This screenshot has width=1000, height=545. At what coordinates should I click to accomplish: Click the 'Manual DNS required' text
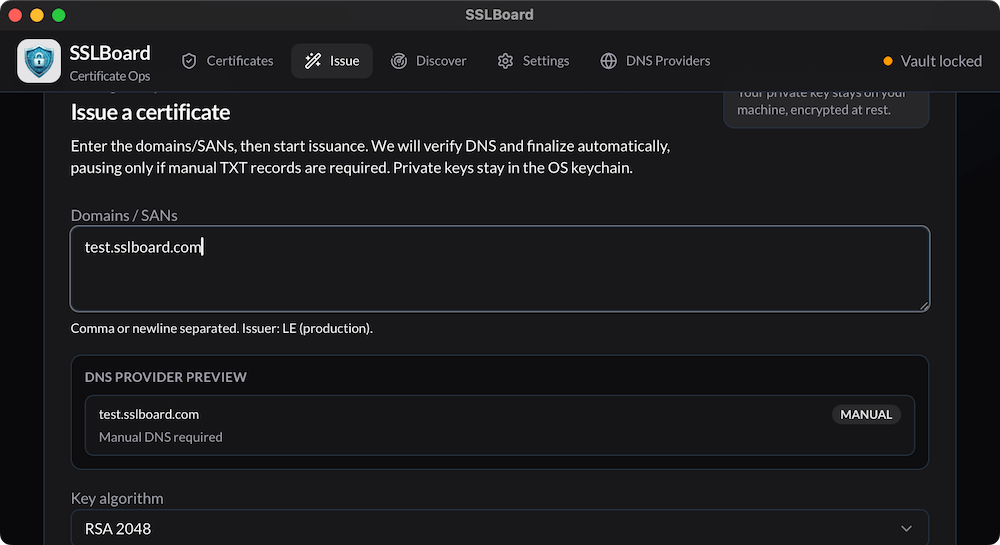[x=161, y=437]
